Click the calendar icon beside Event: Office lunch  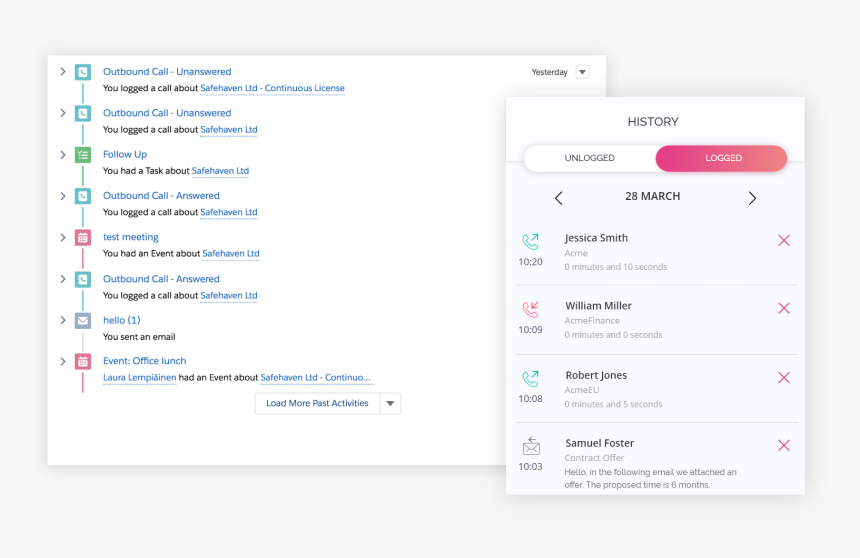83,362
